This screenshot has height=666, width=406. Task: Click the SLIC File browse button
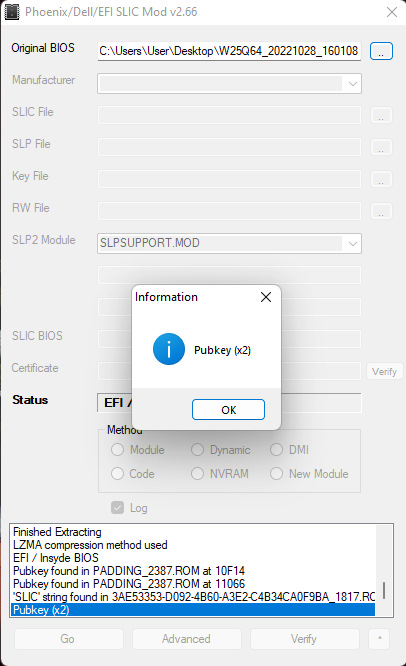381,115
